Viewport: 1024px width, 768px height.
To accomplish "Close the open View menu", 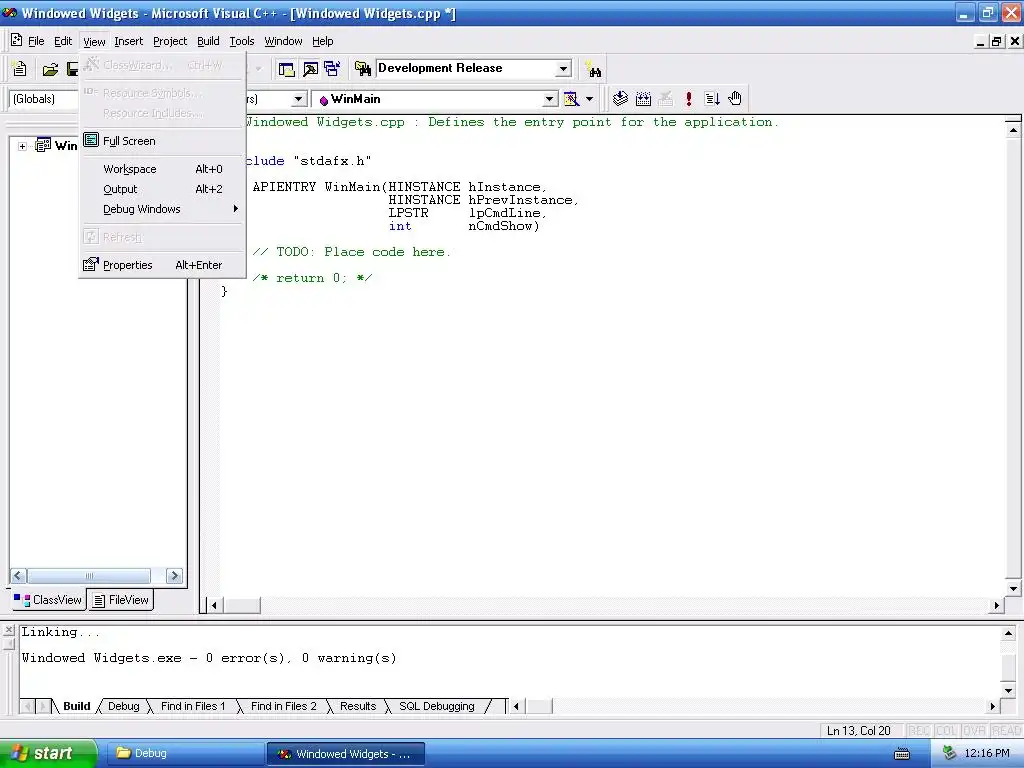I will point(94,41).
